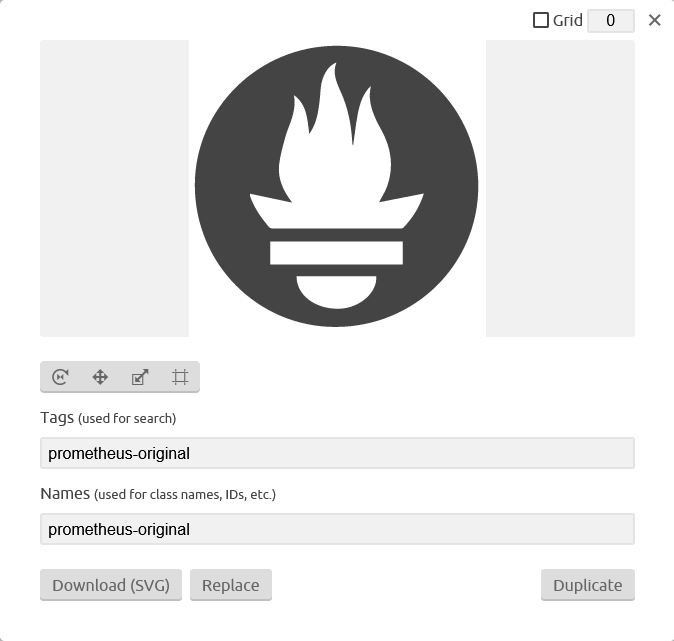Select the Scale tool icon

pyautogui.click(x=140, y=377)
